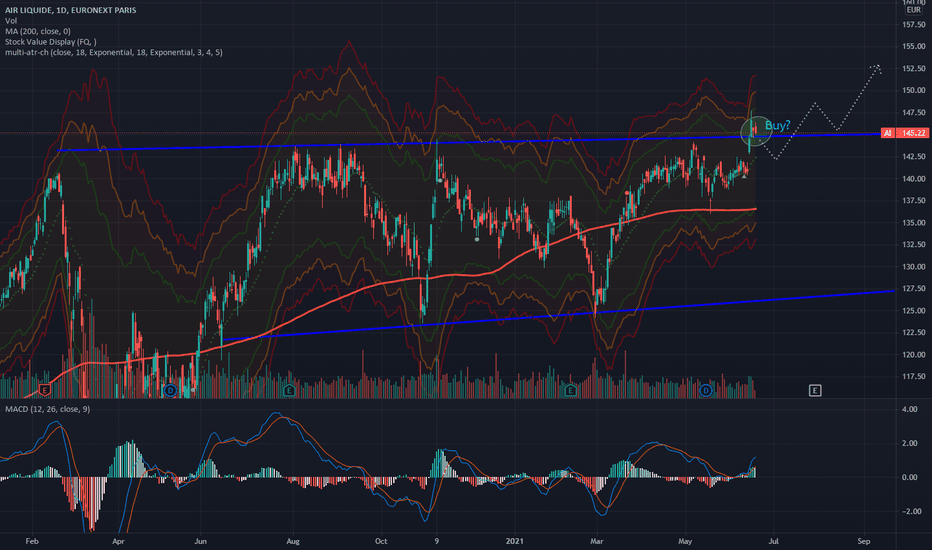Click the Oct date label on the time axis
932x550 pixels.
[381, 541]
